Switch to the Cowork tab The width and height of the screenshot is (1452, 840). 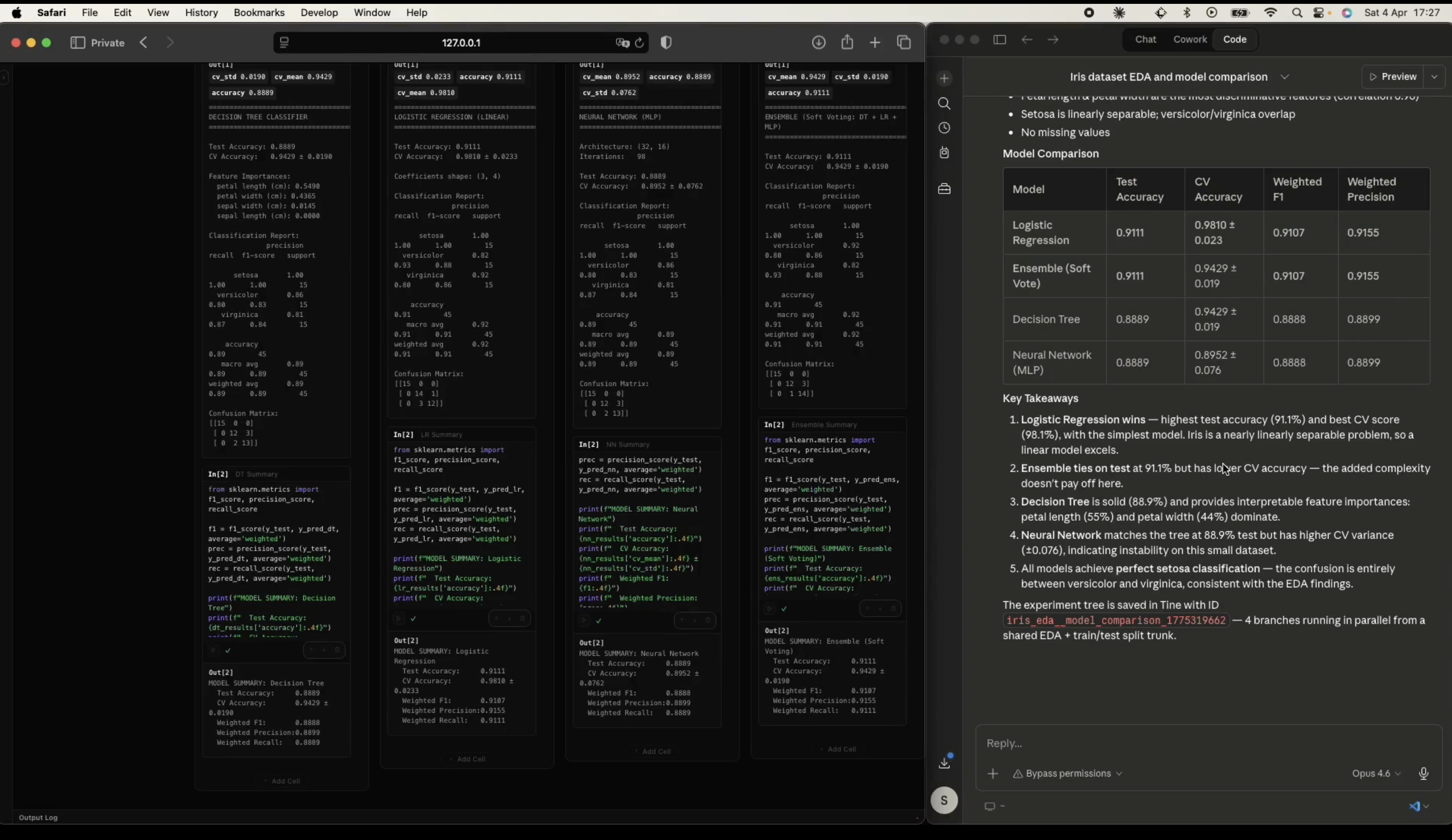[1189, 40]
